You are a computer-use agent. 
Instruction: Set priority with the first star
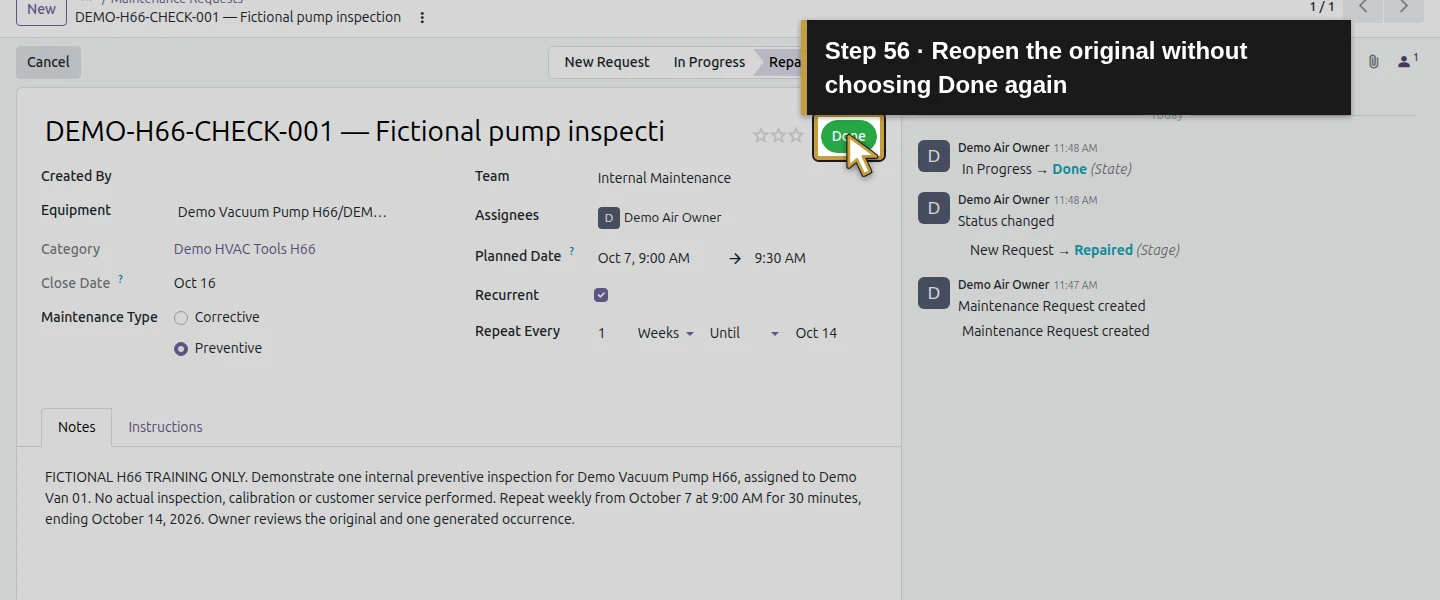pyautogui.click(x=761, y=135)
